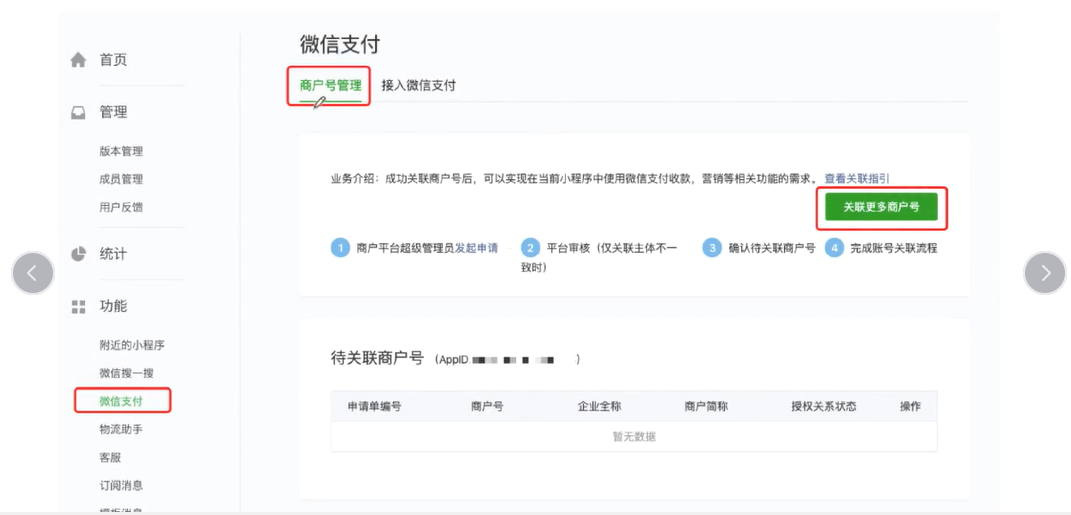Click the green 关联更多商户号 button
The image size is (1071, 515).
pos(881,207)
